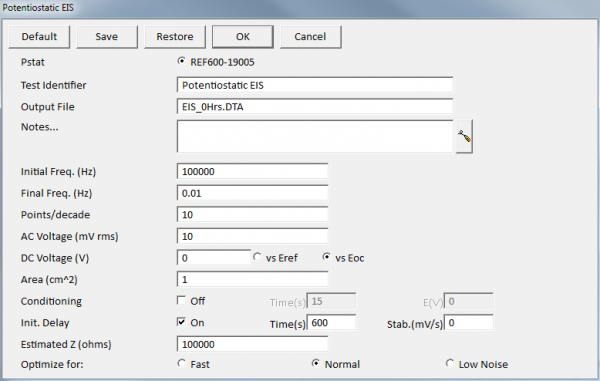Edit the Final Freq. (Hz) field

click(253, 193)
